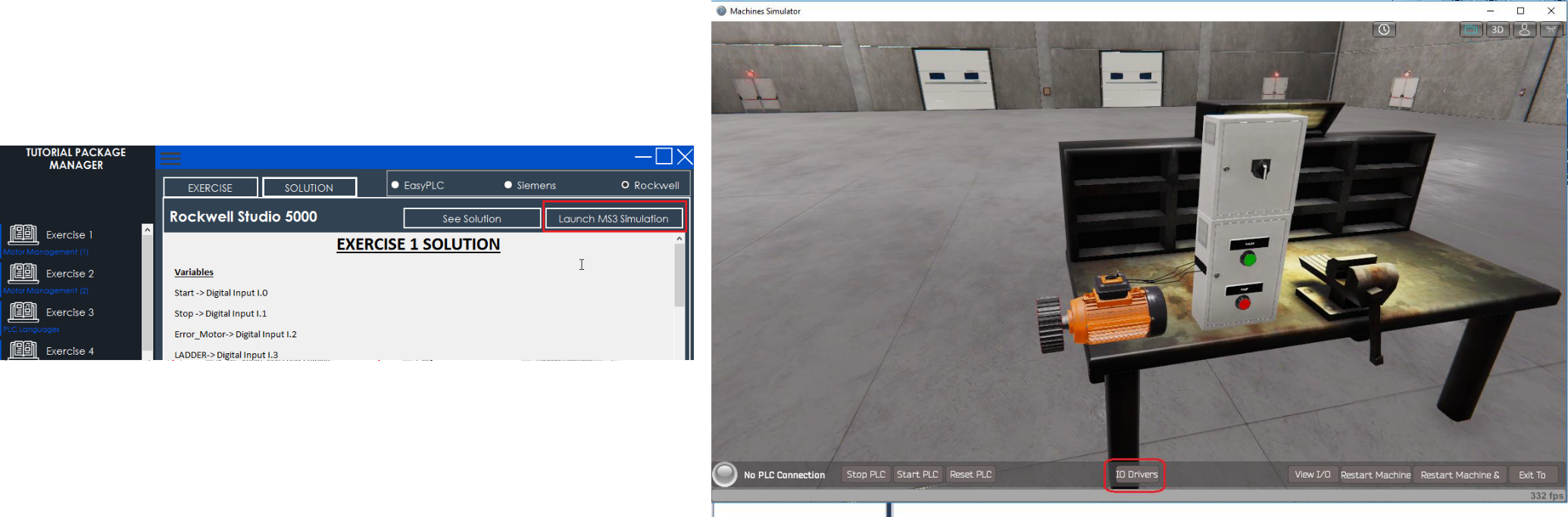The width and height of the screenshot is (1568, 517).
Task: Click the Motor Management (2) subtitle
Action: tap(46, 290)
